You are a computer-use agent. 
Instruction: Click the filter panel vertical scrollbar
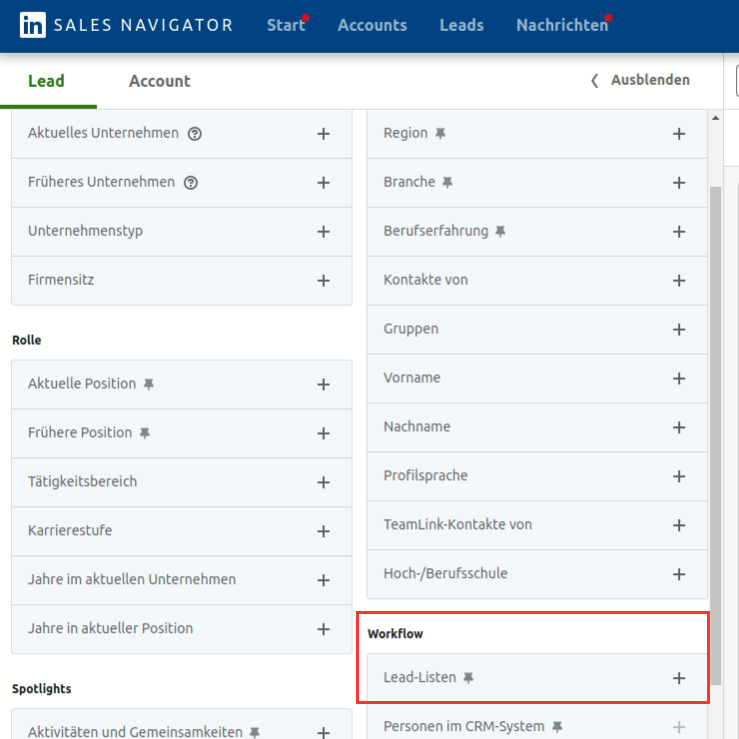(715, 400)
